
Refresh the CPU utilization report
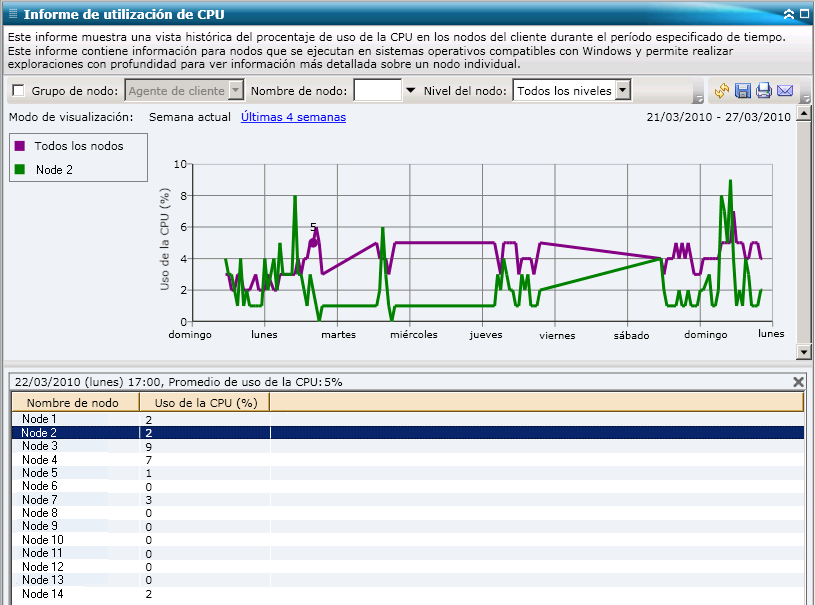pos(721,91)
